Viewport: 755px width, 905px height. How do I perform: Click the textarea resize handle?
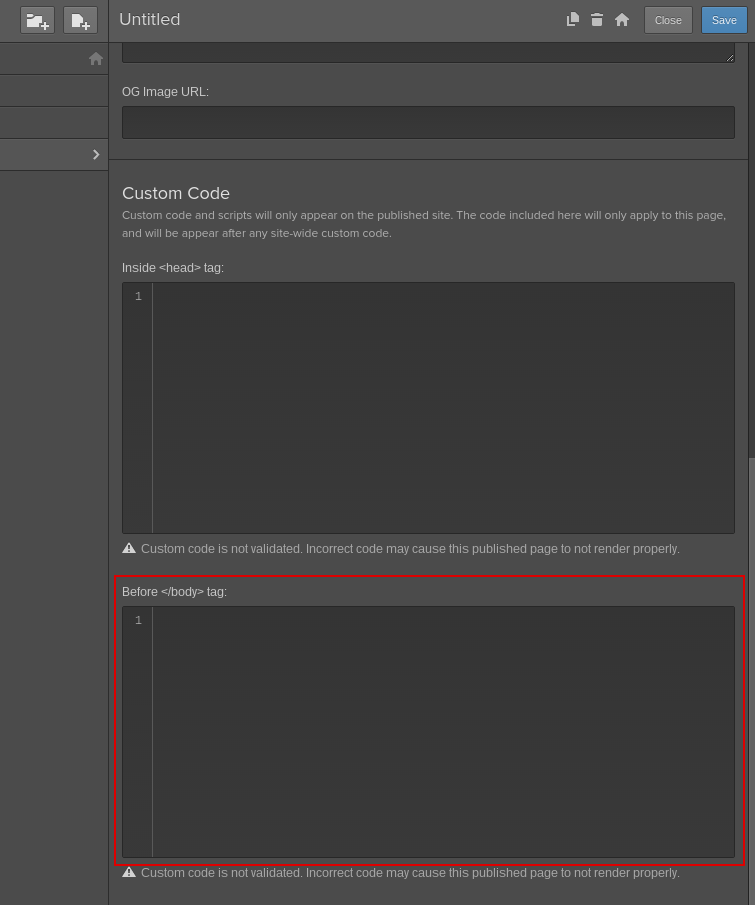point(730,57)
